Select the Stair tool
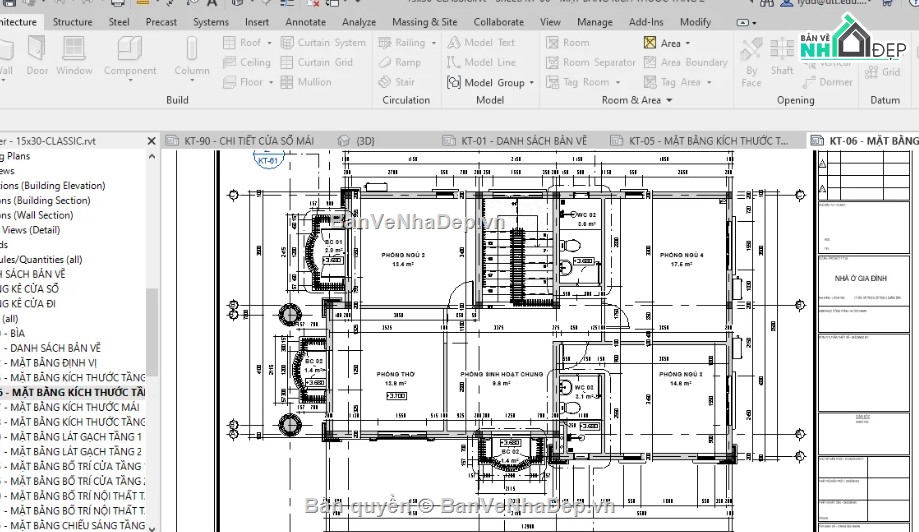The image size is (919, 532). tap(397, 82)
